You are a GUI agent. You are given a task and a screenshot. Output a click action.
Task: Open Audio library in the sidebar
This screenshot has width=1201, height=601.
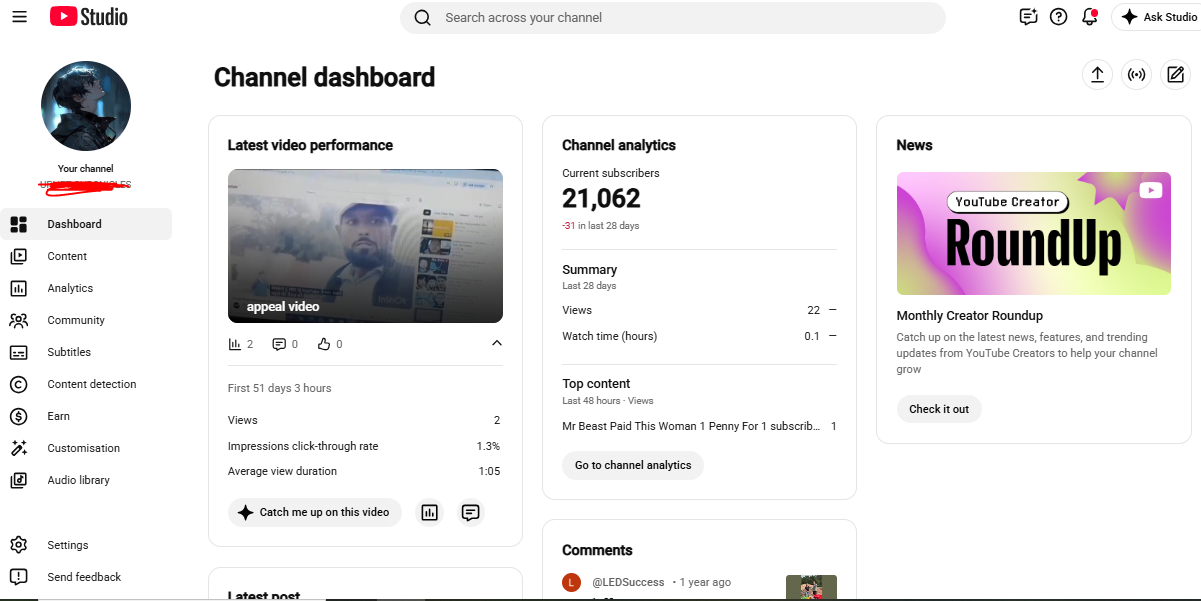click(86, 480)
